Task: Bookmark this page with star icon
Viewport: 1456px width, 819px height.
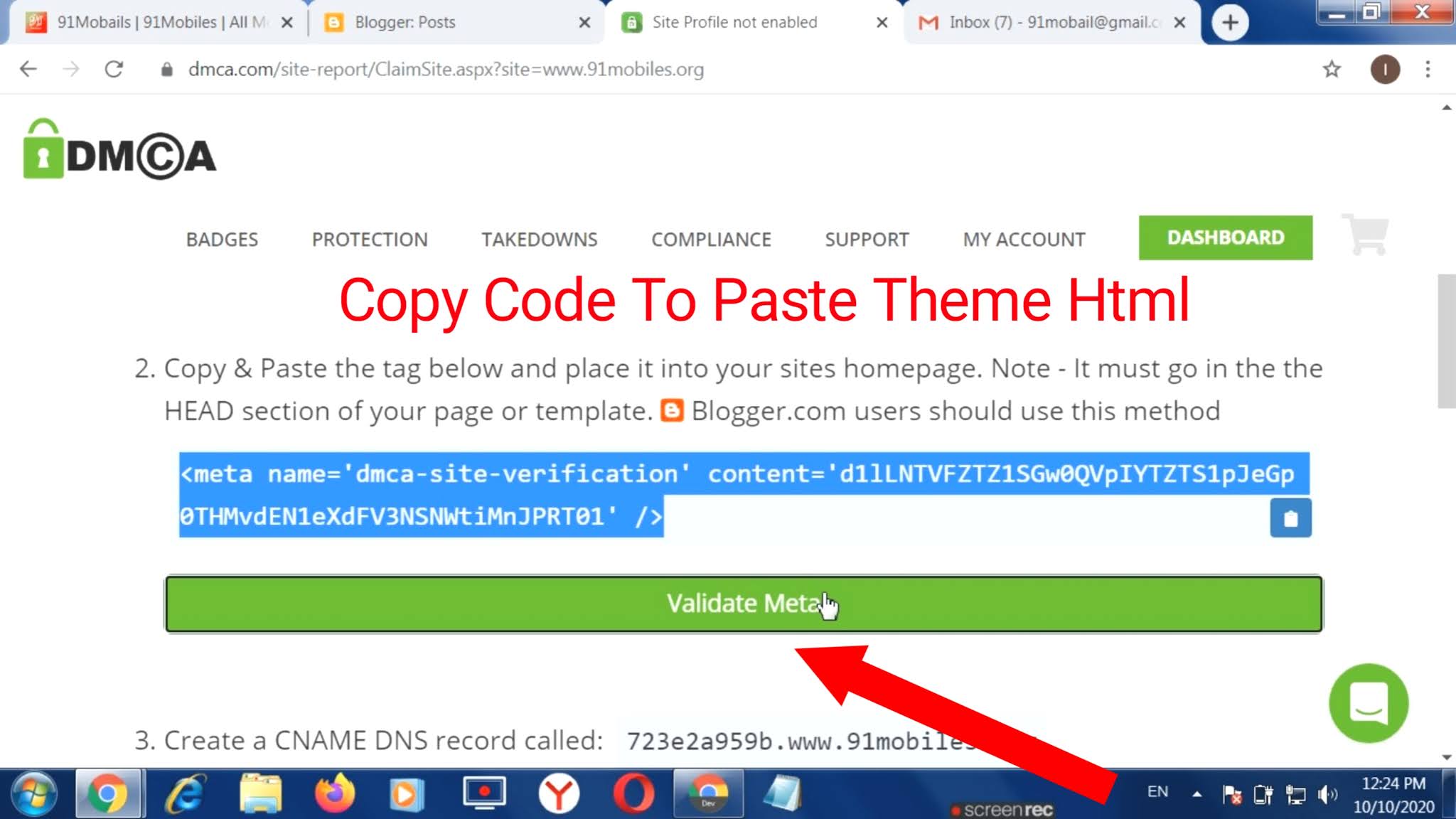Action: point(1332,69)
